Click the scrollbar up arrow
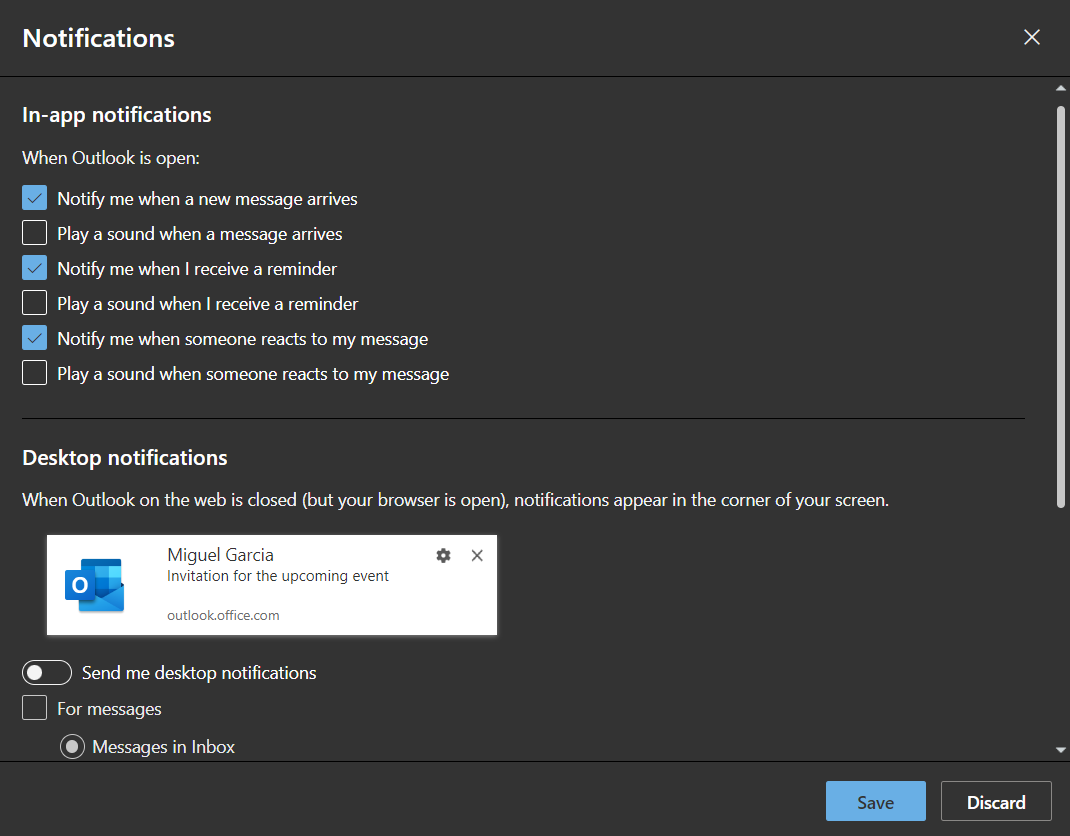This screenshot has width=1070, height=836. coord(1061,87)
